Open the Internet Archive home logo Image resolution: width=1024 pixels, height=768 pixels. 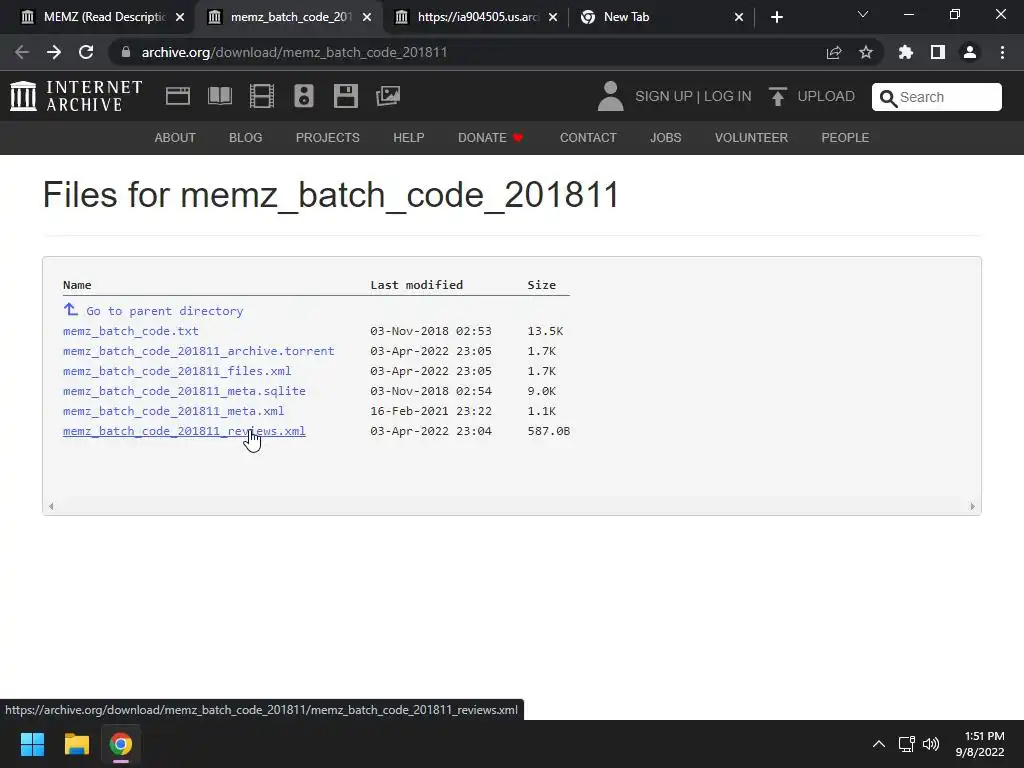coord(76,96)
